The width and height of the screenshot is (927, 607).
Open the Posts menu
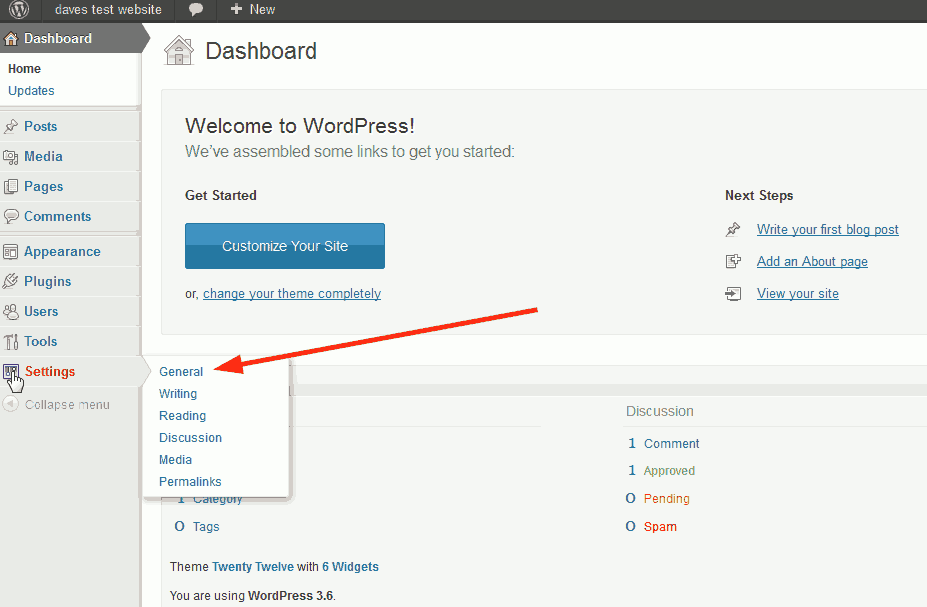[x=41, y=126]
